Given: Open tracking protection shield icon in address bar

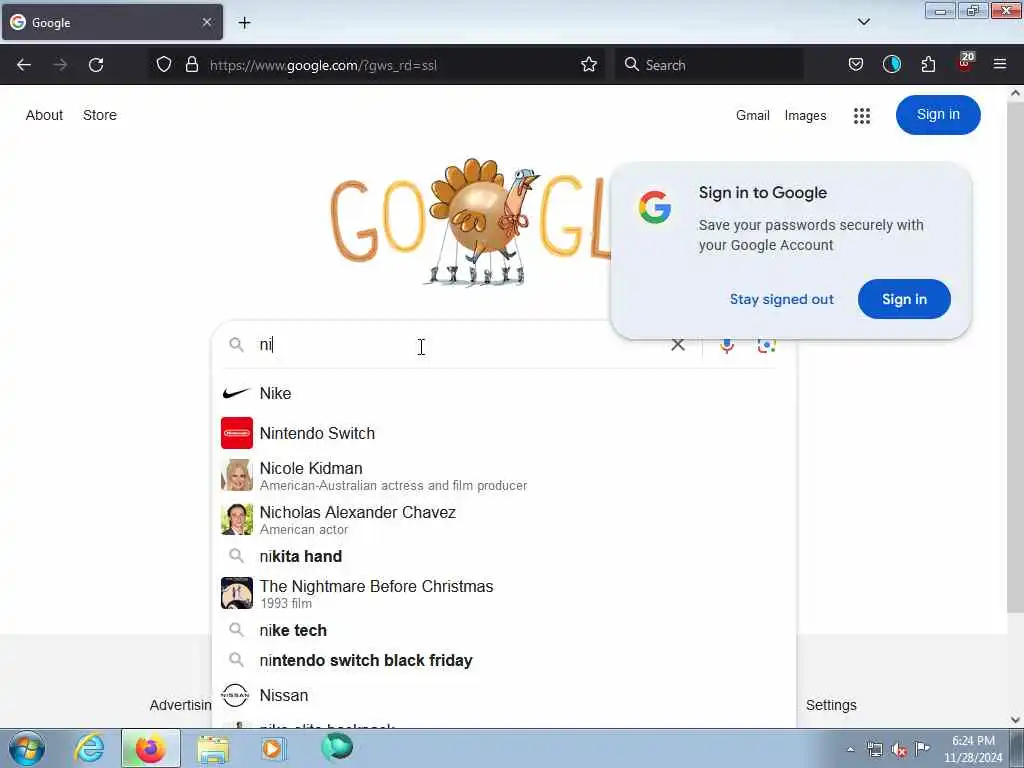Looking at the screenshot, I should (164, 65).
